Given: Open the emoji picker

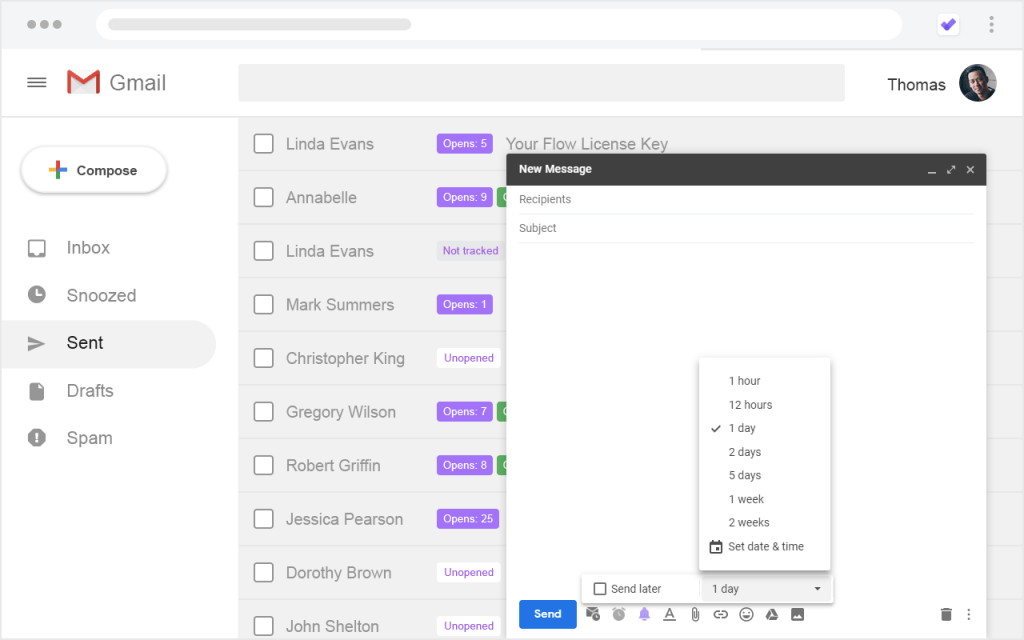Looking at the screenshot, I should [746, 614].
